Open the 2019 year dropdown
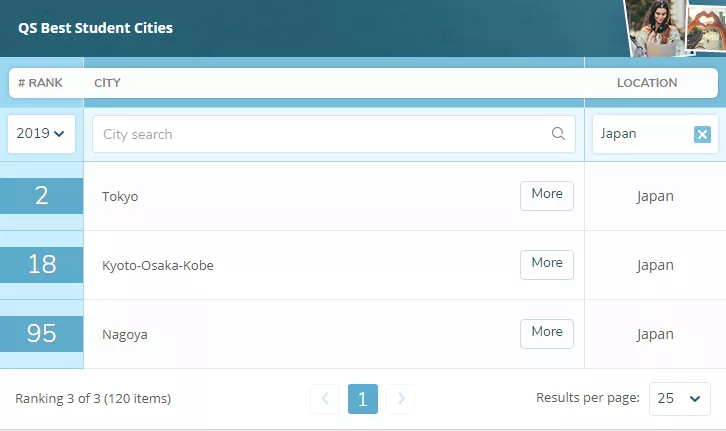 click(x=41, y=134)
